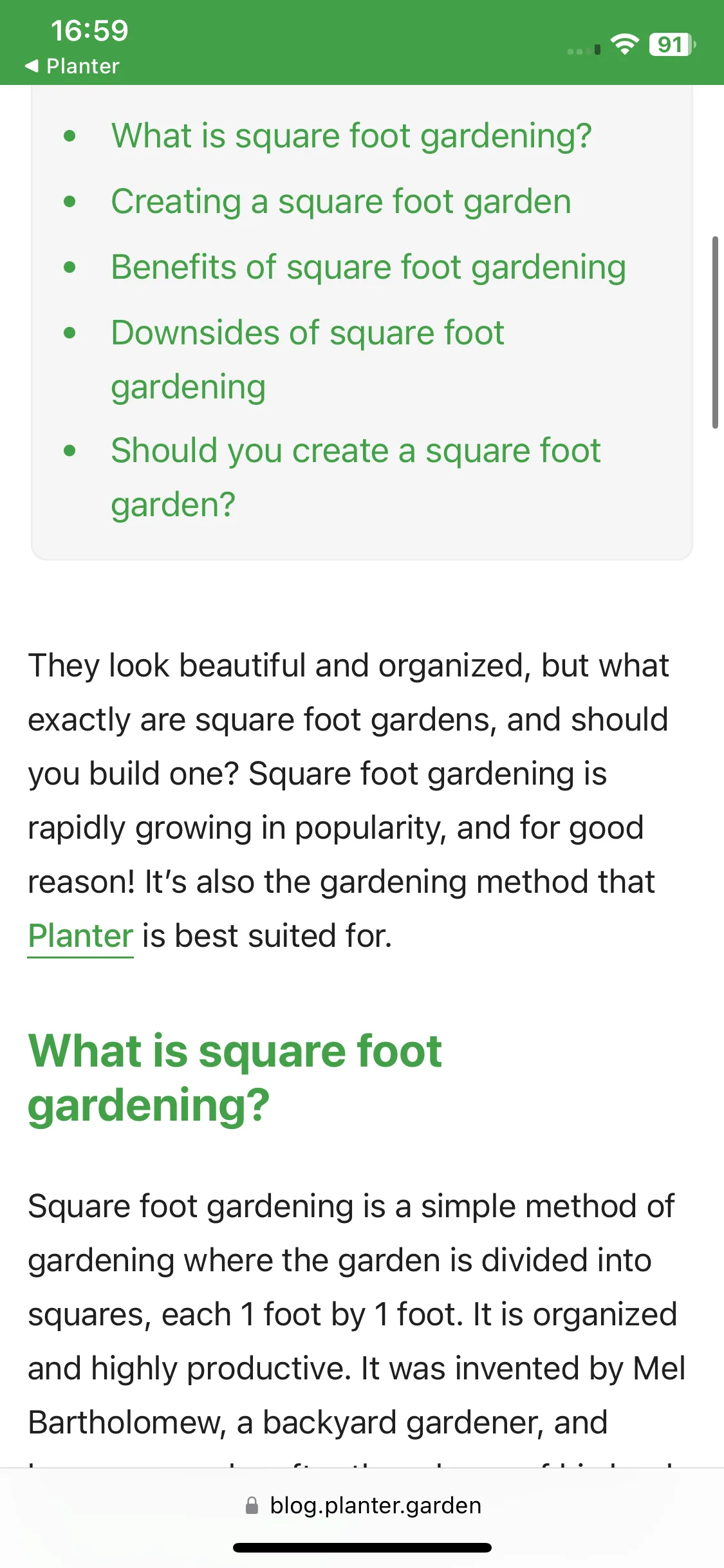The width and height of the screenshot is (724, 1568).
Task: Tap the bullet dot beside "Benefits" entry
Action: (x=70, y=267)
